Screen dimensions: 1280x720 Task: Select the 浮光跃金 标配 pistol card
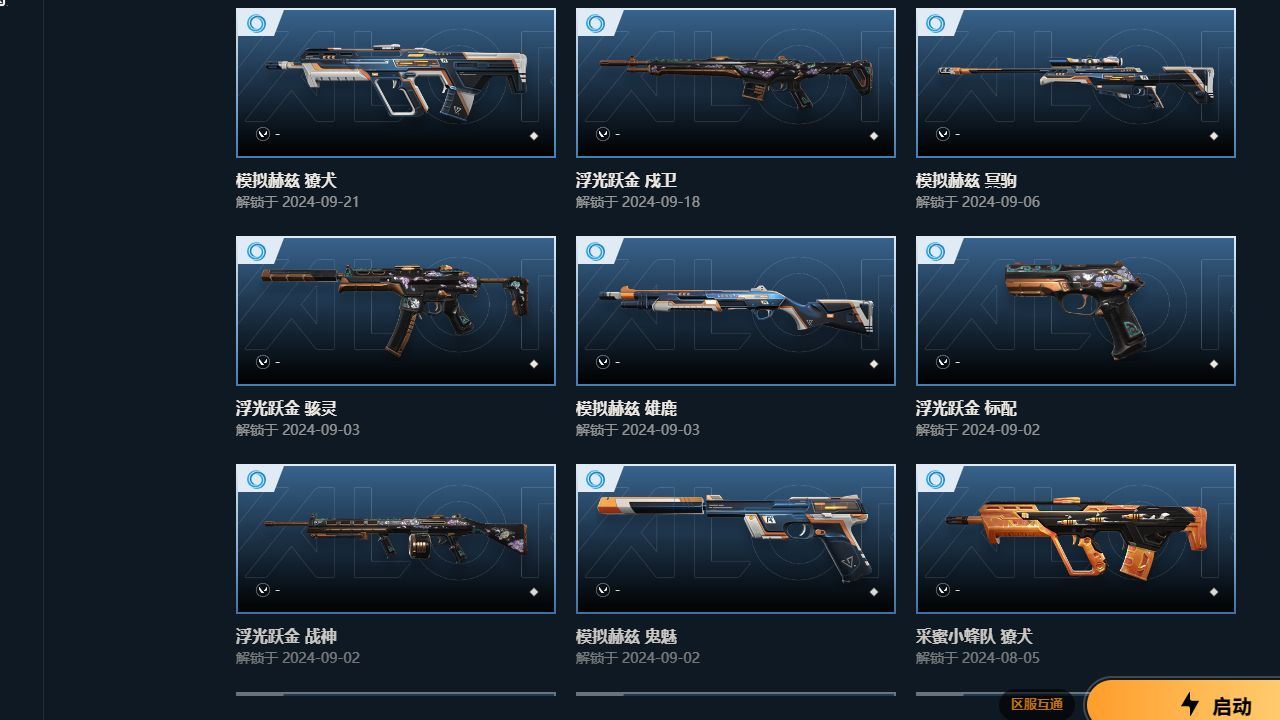tap(1076, 311)
